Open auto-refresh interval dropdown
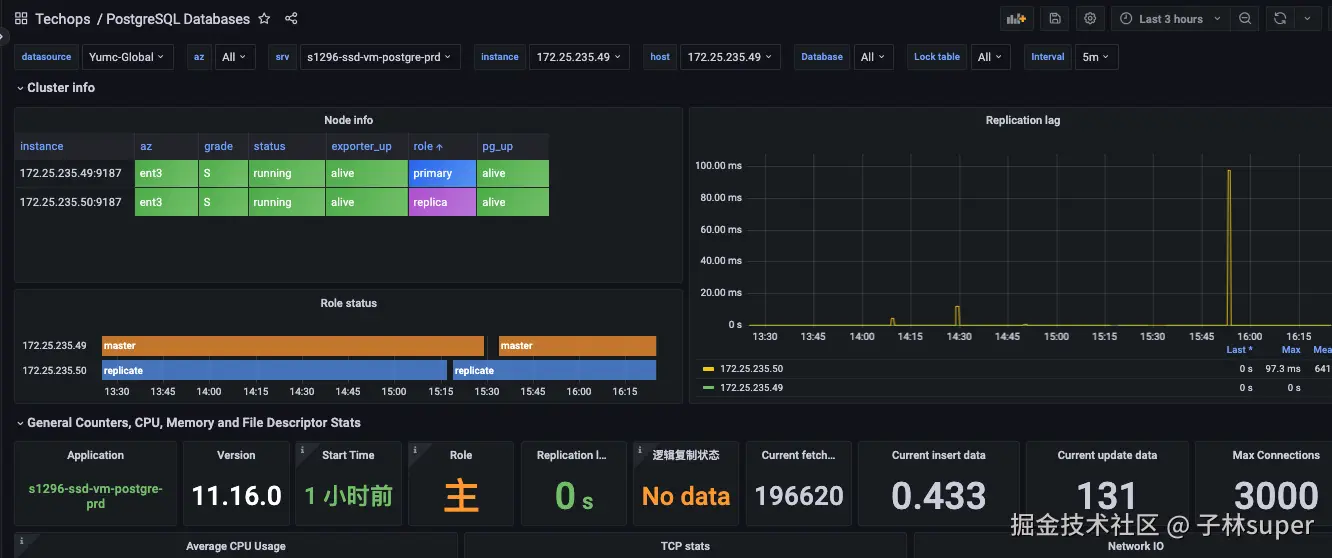Screen dimensions: 1332x558 click(x=1309, y=18)
